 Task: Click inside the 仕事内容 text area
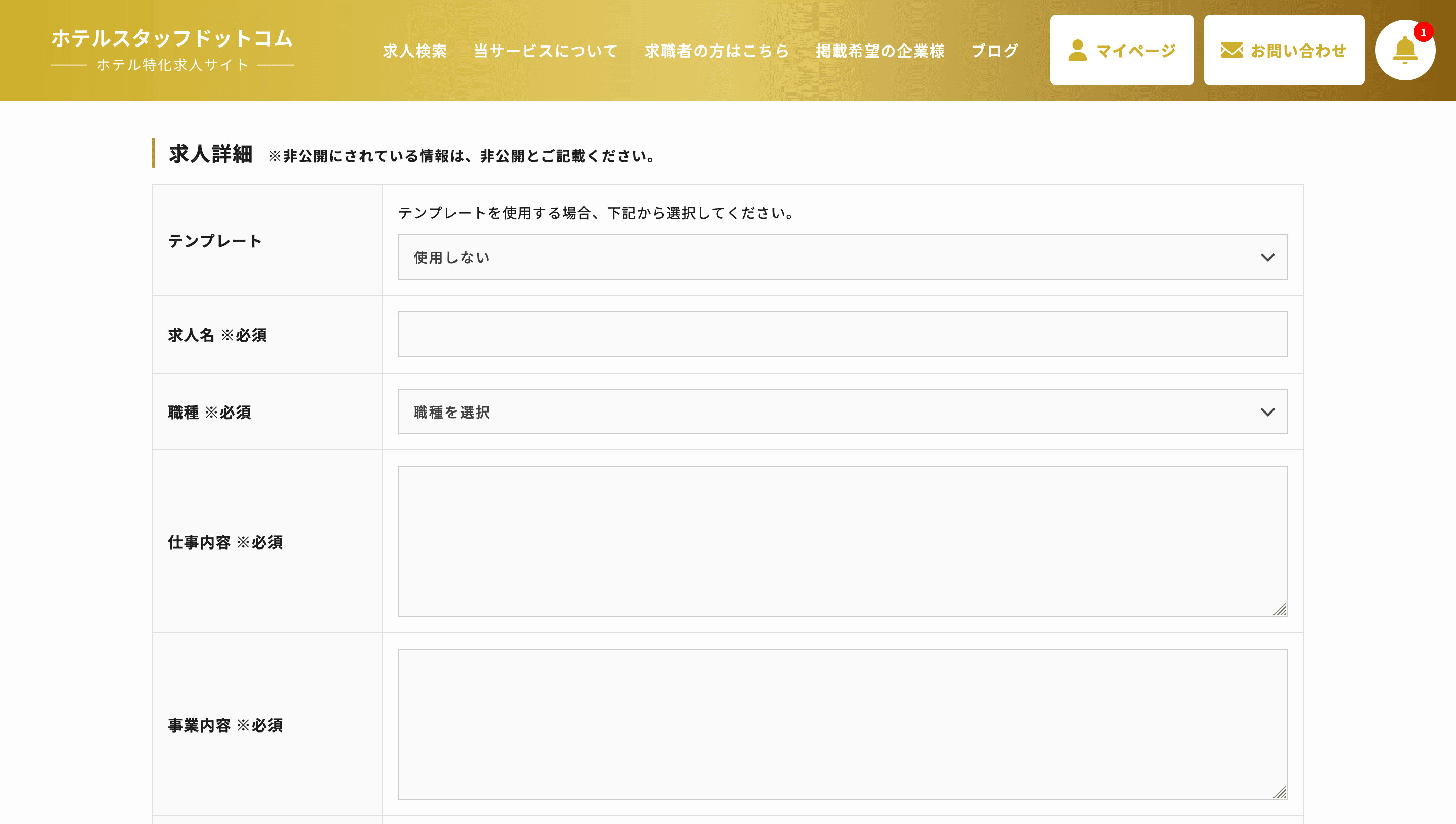click(x=842, y=541)
